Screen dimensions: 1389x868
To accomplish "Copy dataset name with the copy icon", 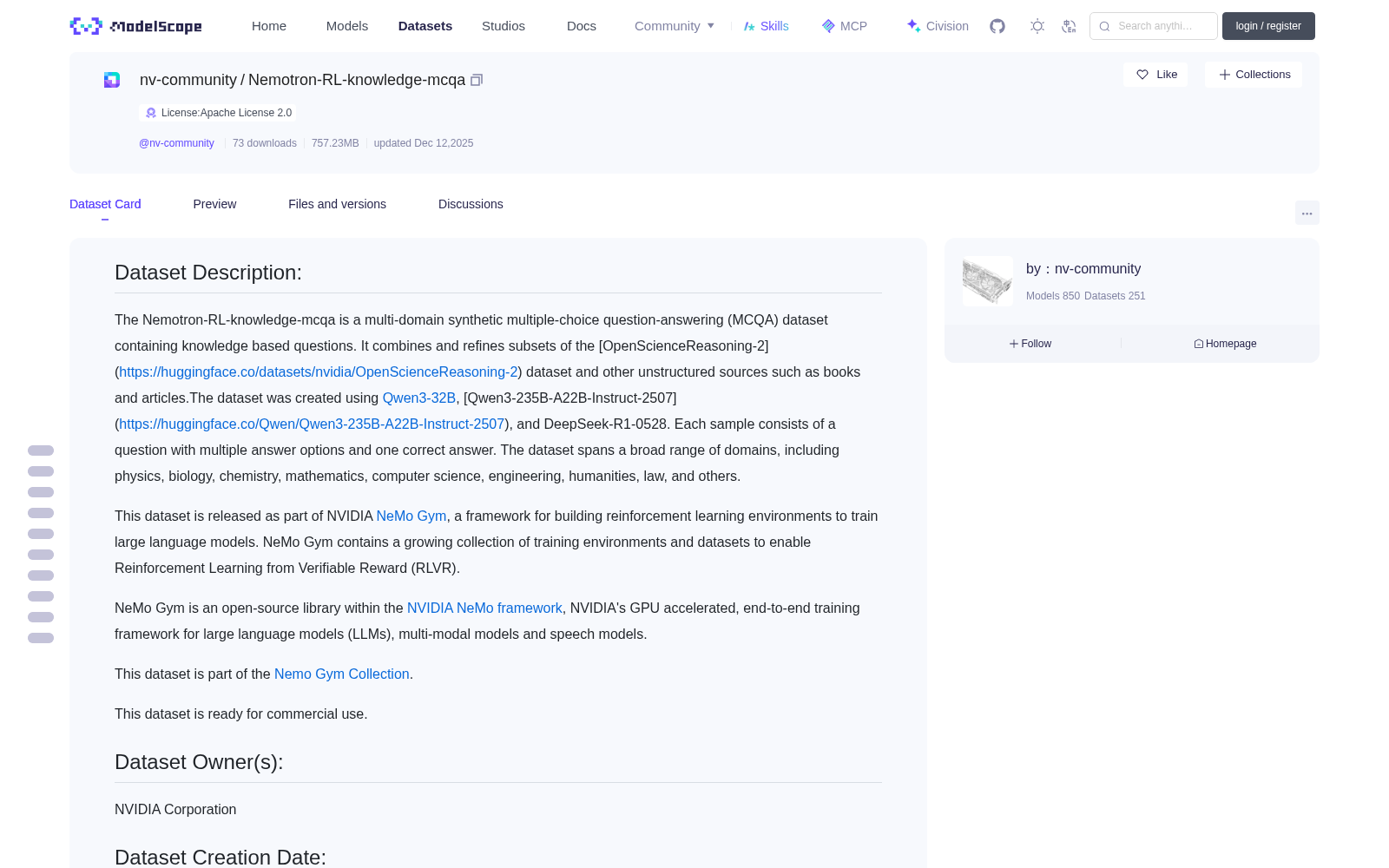I will [477, 80].
